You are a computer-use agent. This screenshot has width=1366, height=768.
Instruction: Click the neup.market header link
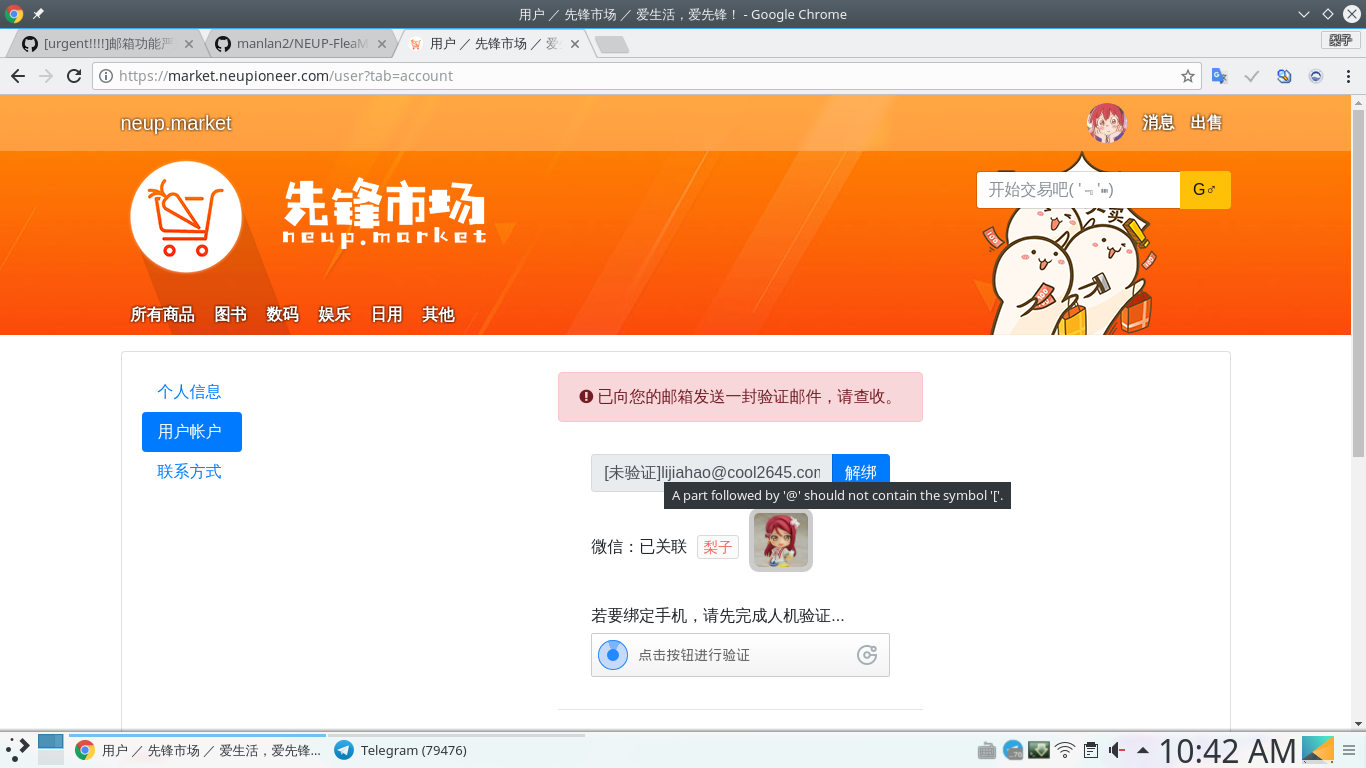pyautogui.click(x=176, y=123)
